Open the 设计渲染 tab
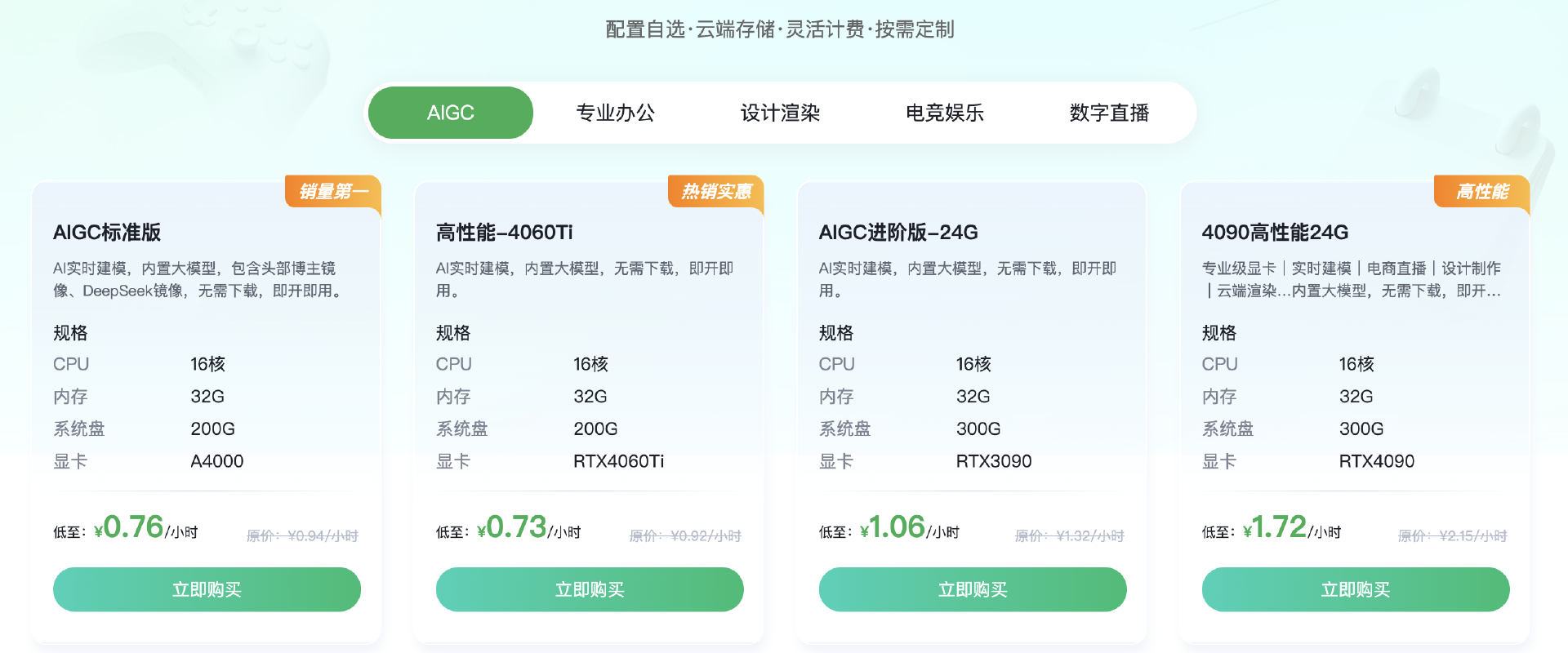This screenshot has height=653, width=1568. pyautogui.click(x=780, y=113)
